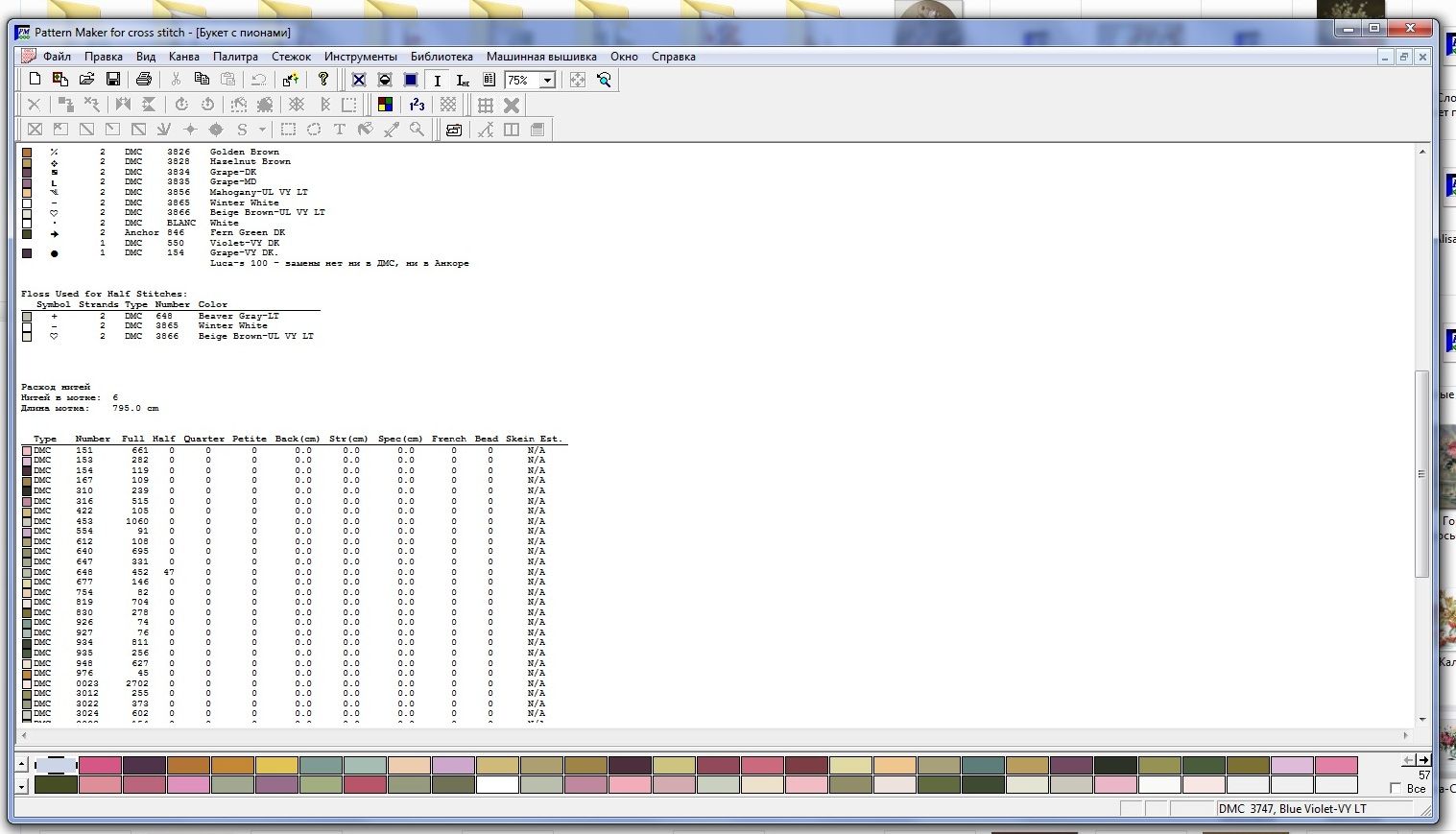Click the sewing machine icon

pos(454,130)
